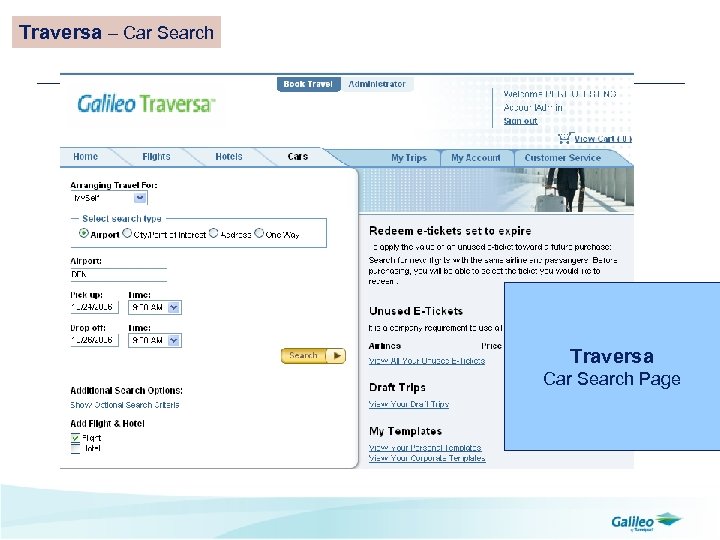The image size is (720, 540).
Task: Switch to the Administrator tab
Action: 377,84
